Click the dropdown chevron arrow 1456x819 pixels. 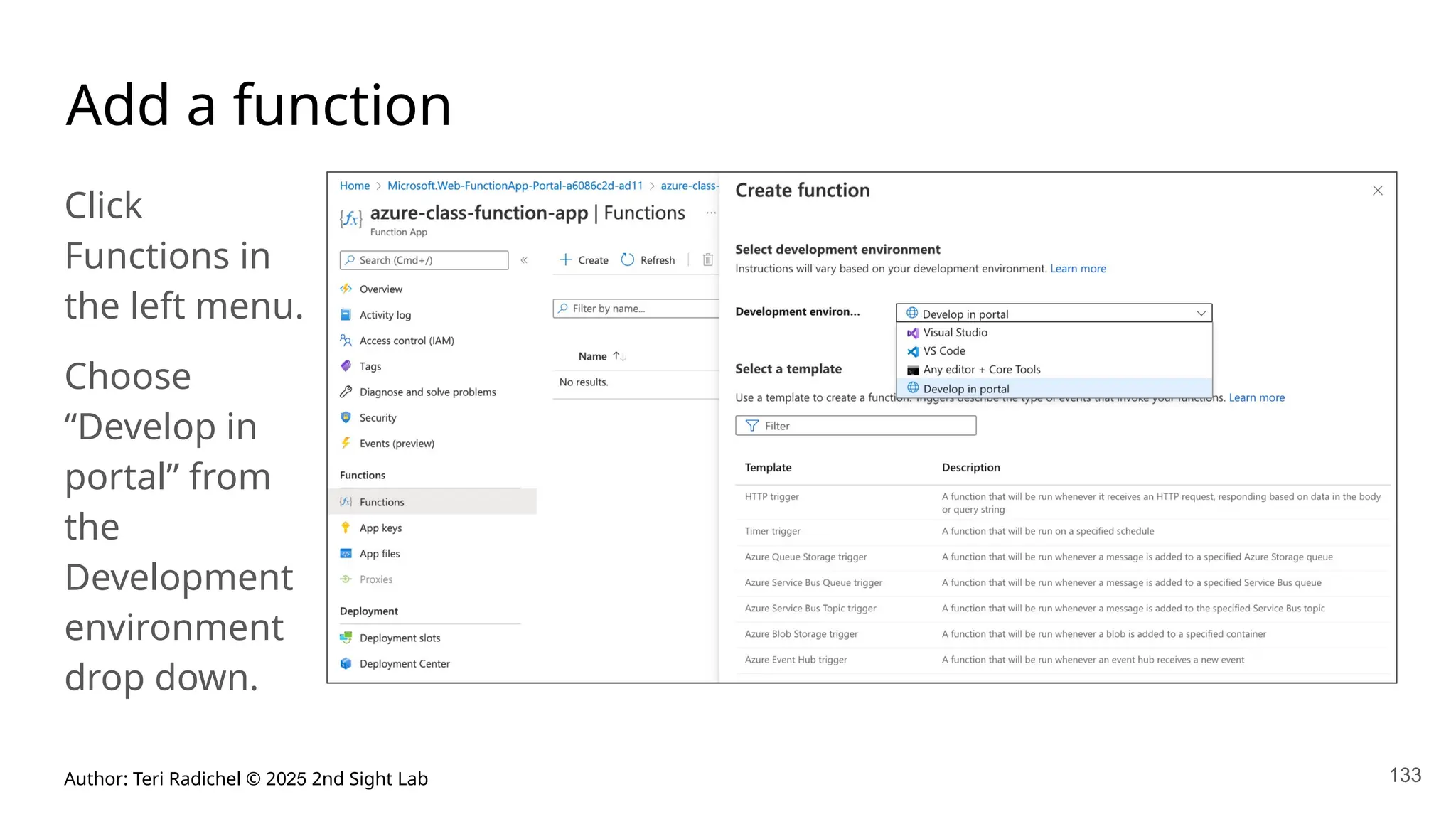coord(1201,314)
